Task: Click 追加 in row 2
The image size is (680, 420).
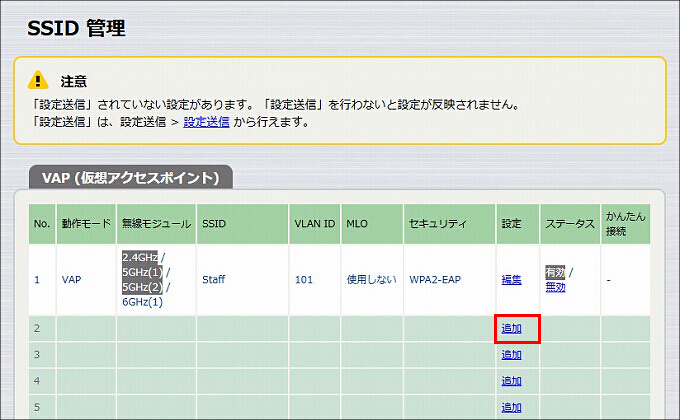Action: tap(511, 328)
